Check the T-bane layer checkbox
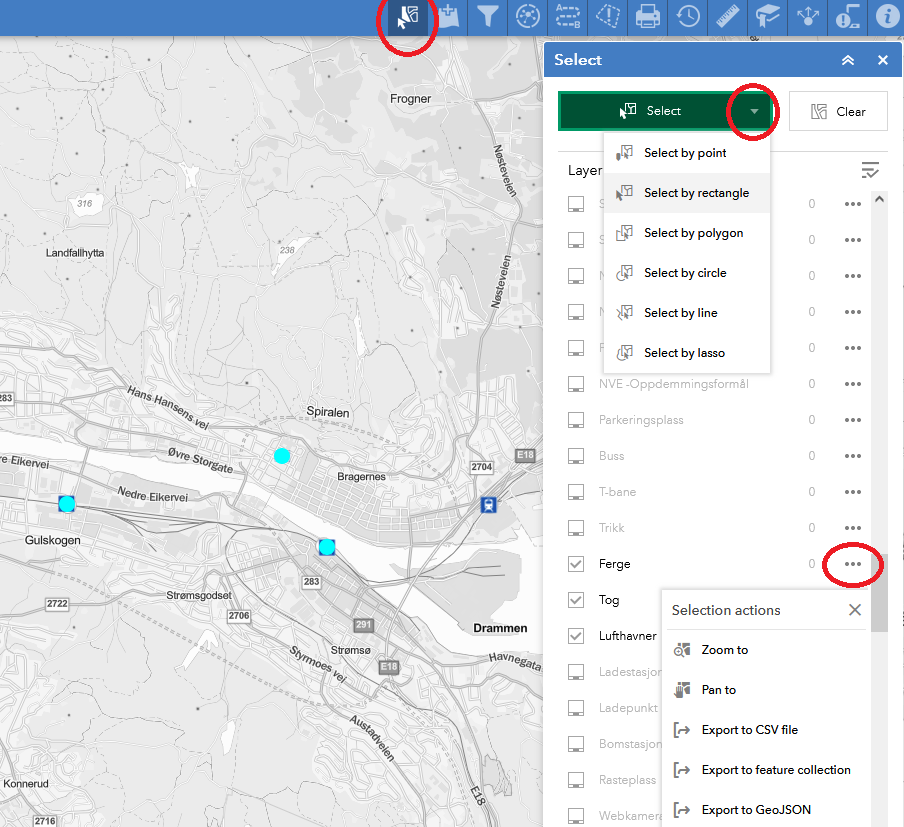 pos(576,492)
